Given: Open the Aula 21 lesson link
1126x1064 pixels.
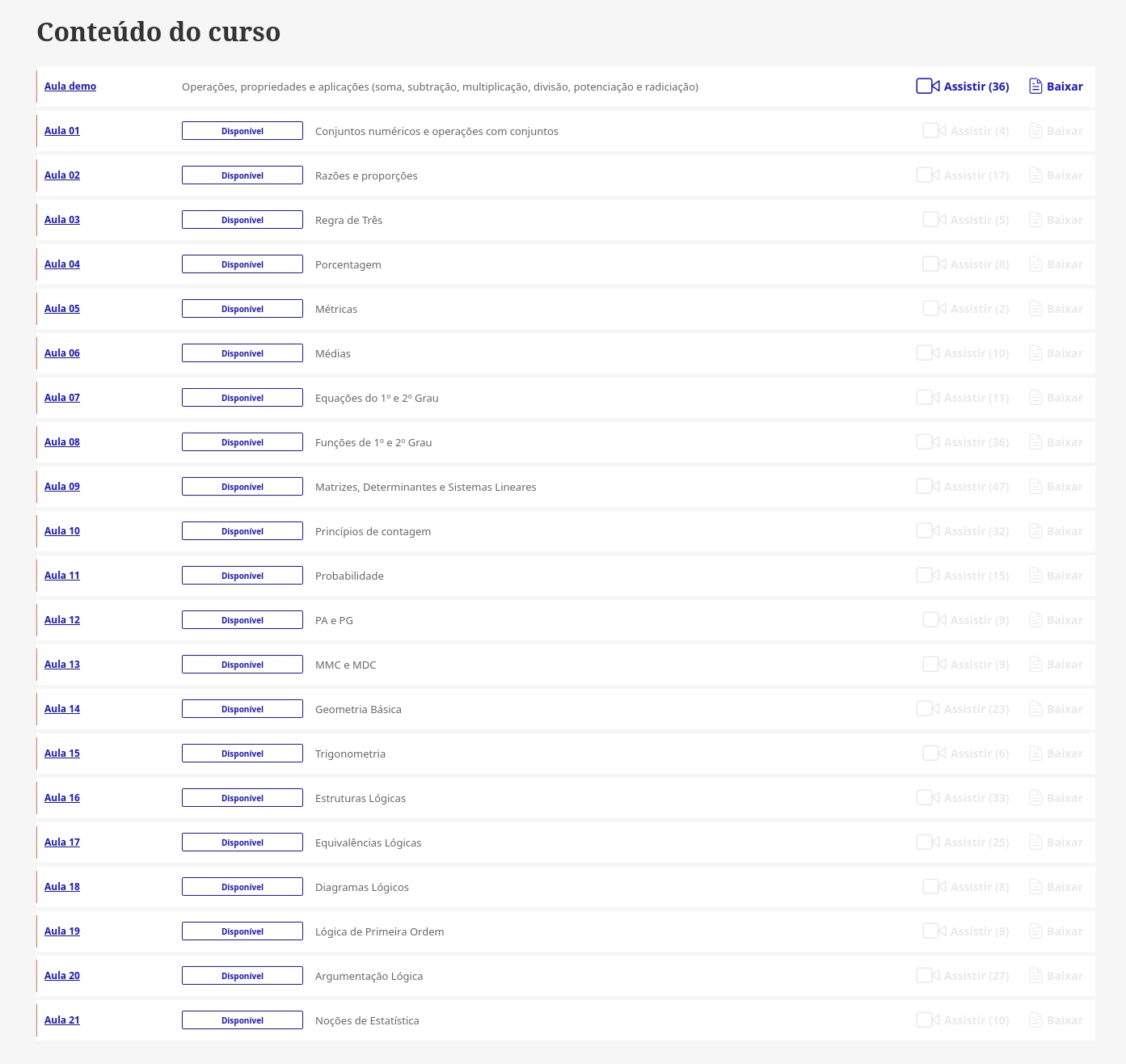Looking at the screenshot, I should (62, 1020).
